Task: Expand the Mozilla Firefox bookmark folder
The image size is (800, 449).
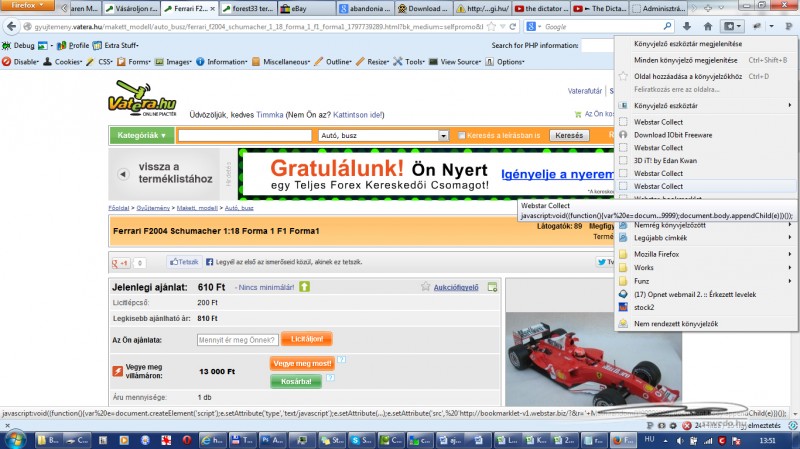Action: pyautogui.click(x=706, y=254)
